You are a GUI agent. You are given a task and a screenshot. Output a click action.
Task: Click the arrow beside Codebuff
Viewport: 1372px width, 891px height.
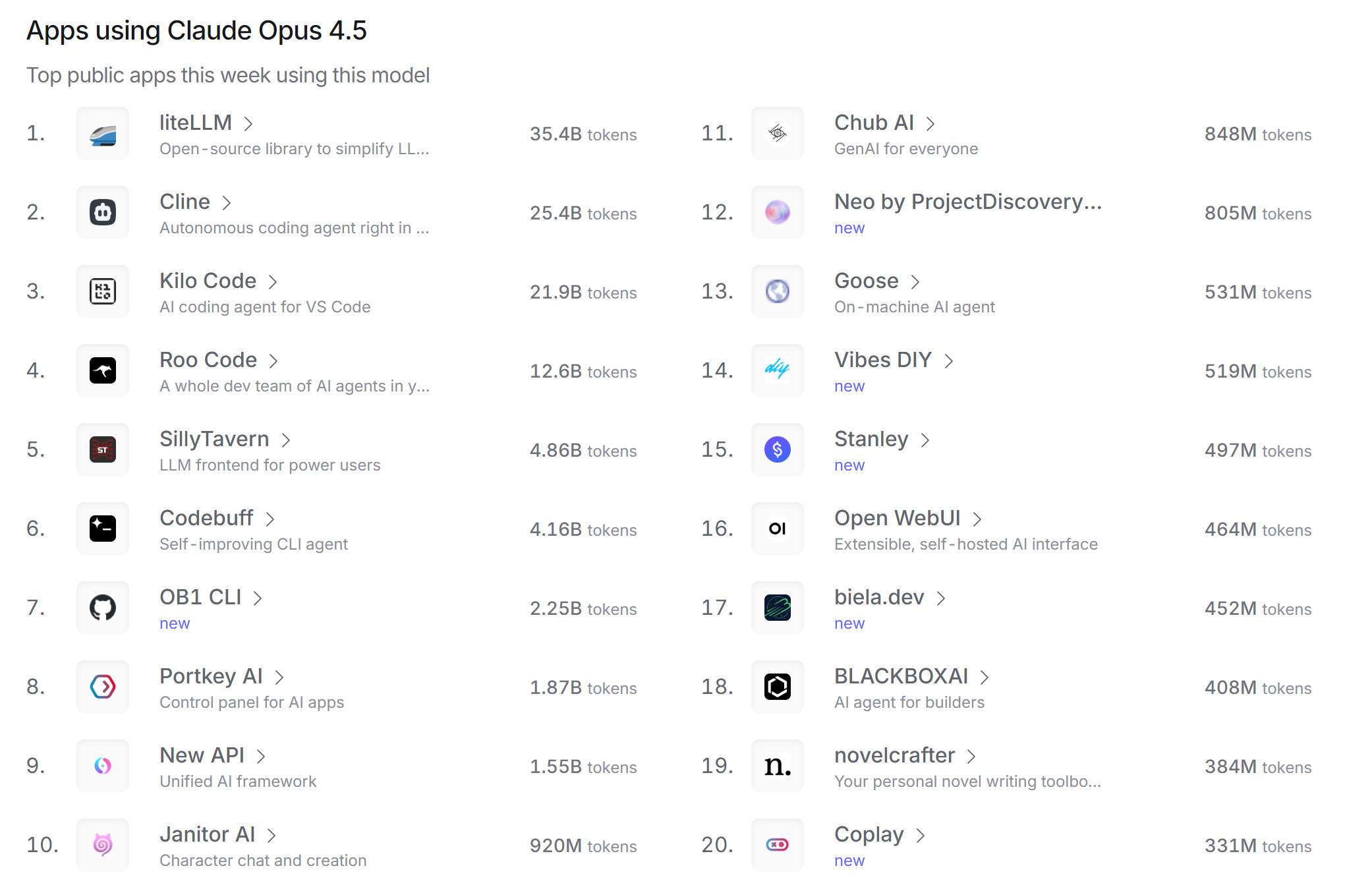pyautogui.click(x=270, y=519)
